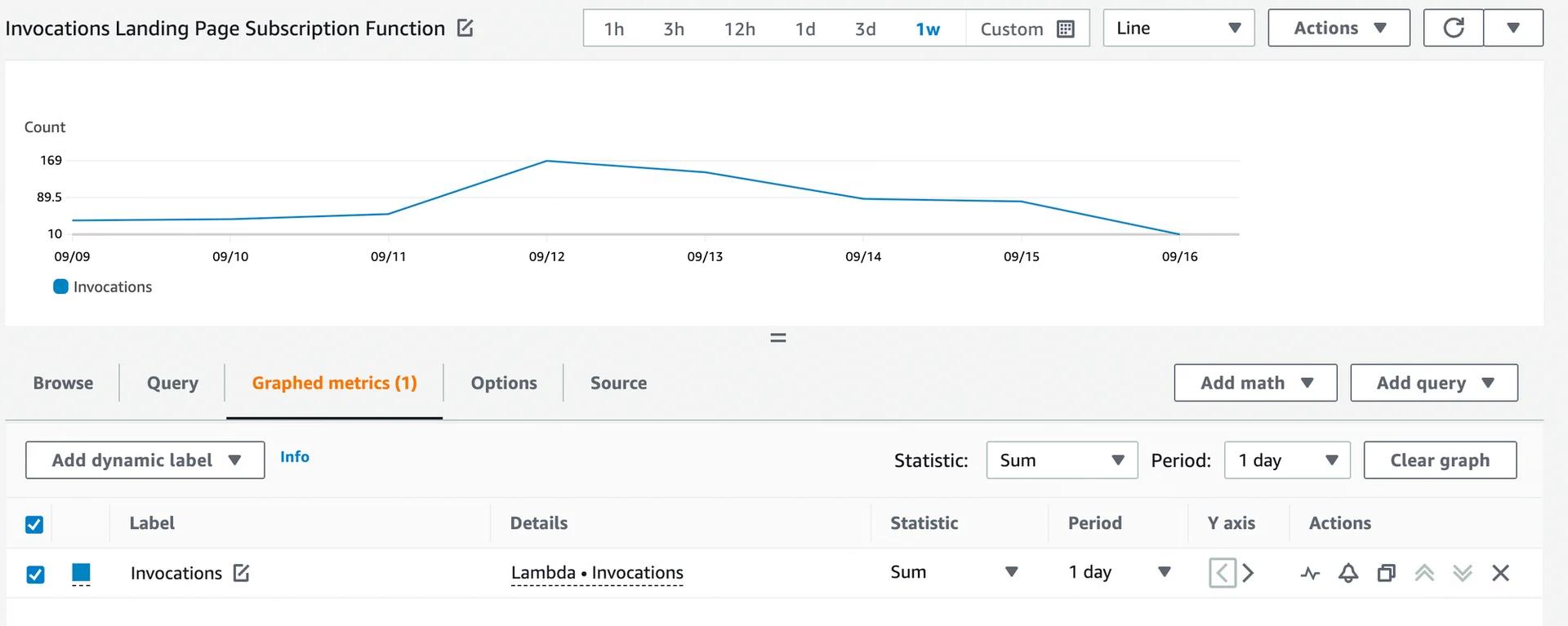Uncheck the Invocations metric row checkbox

(x=35, y=574)
